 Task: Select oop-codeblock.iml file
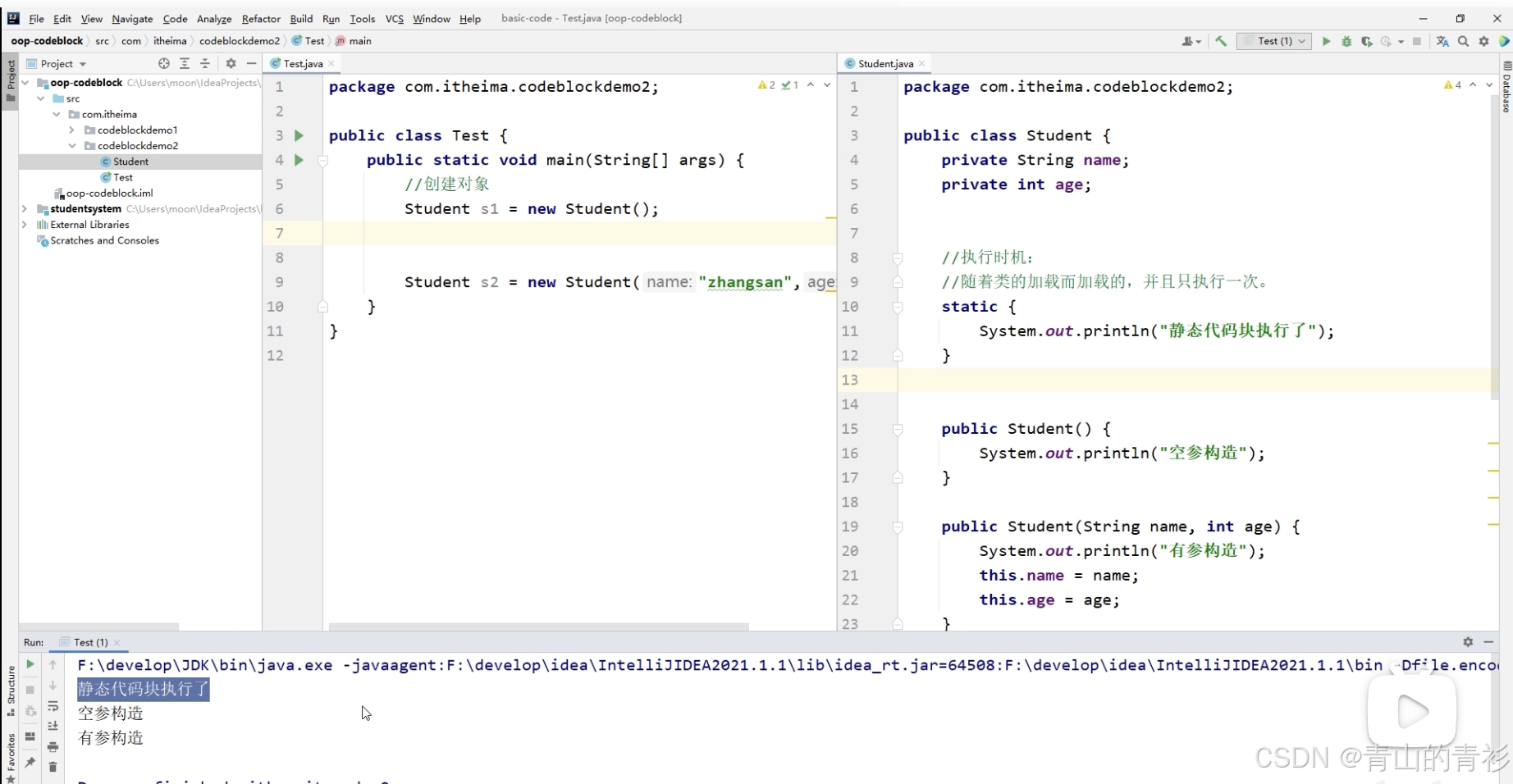pos(110,193)
